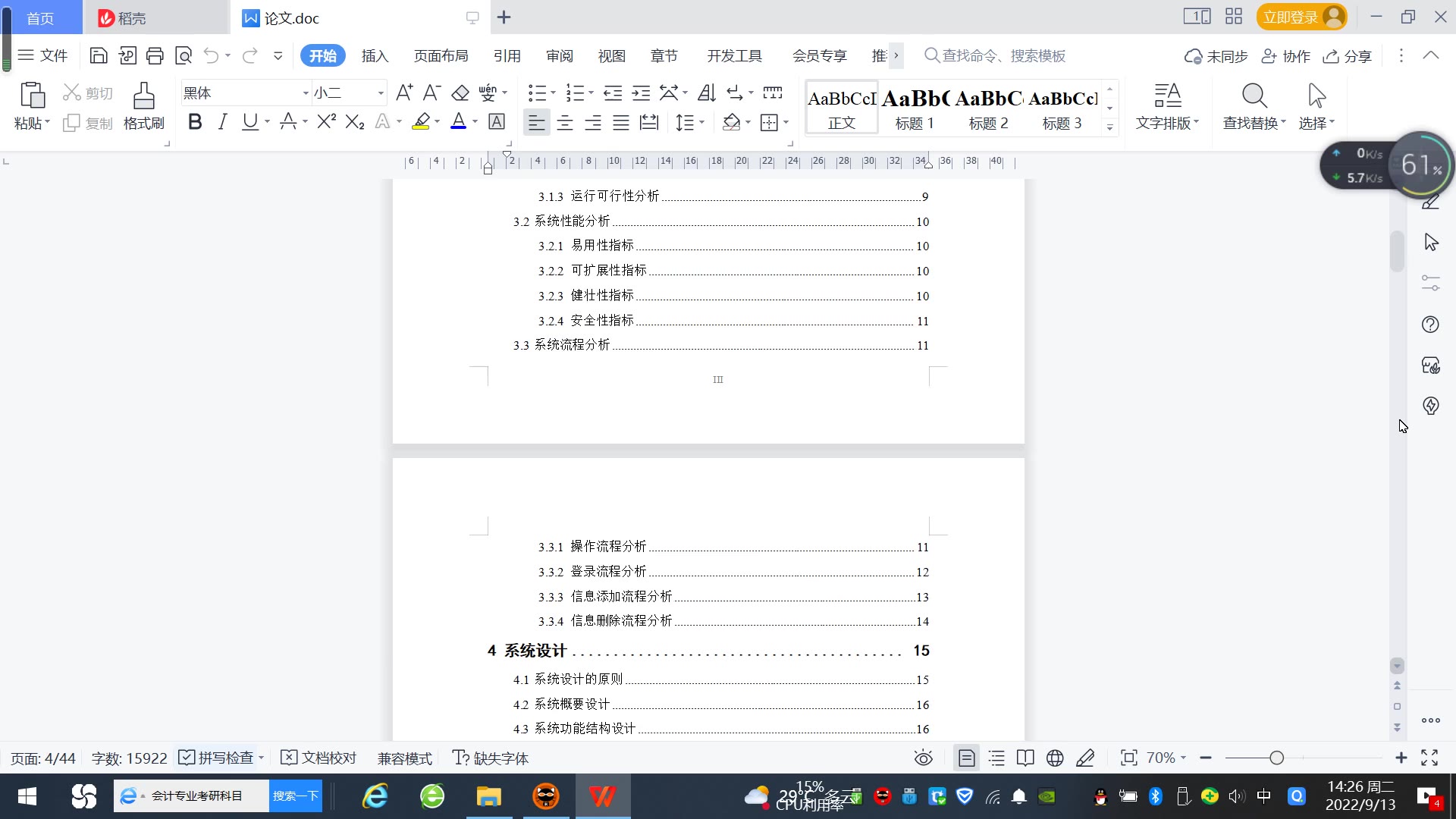Click 缺失字体 in status bar
Image resolution: width=1456 pixels, height=819 pixels.
coord(491,758)
